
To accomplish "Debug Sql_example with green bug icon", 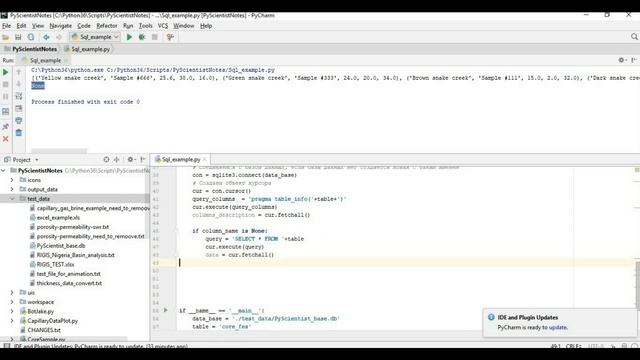I will click(x=142, y=37).
